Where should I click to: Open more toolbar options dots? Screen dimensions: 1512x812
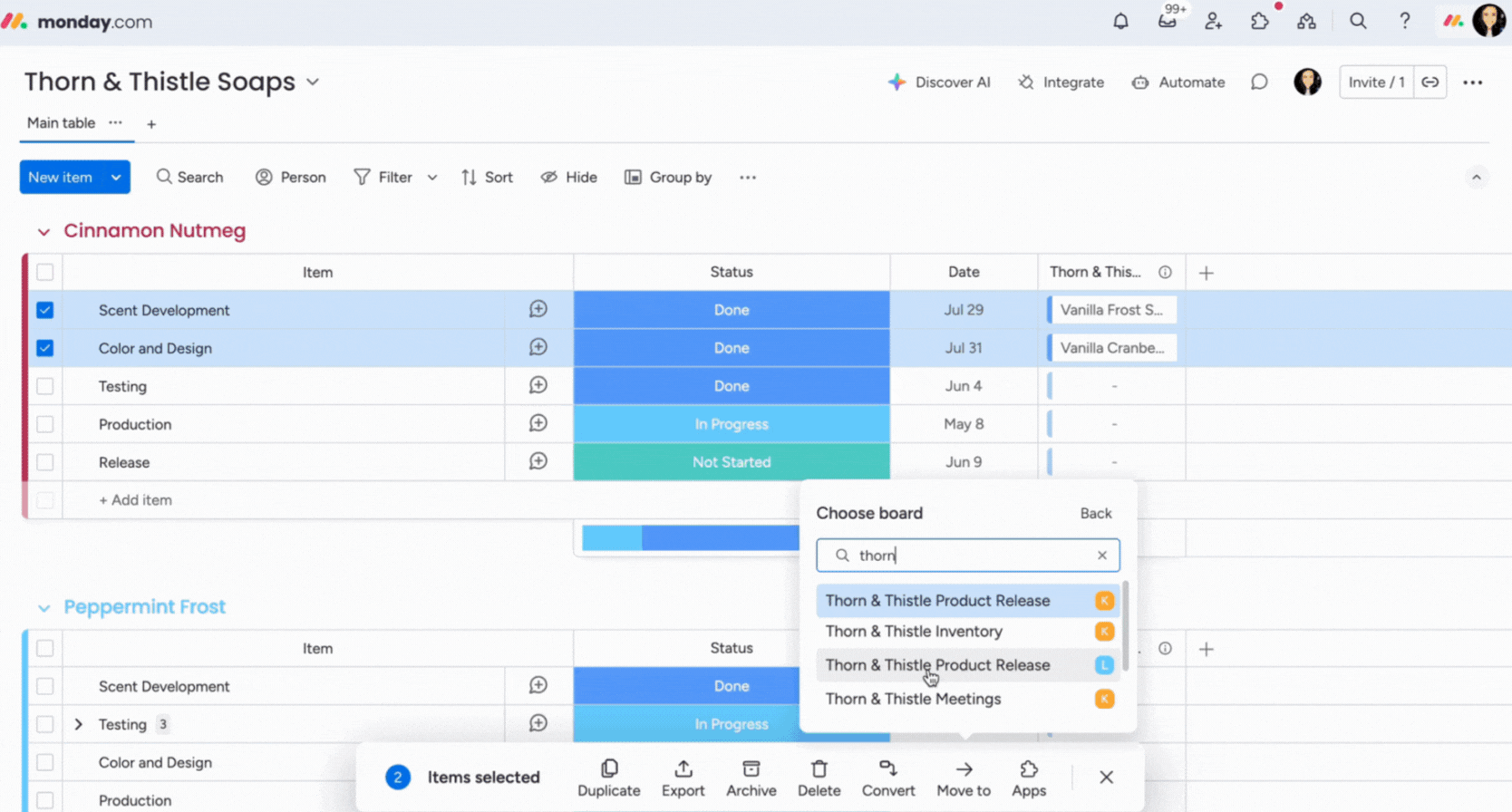click(x=747, y=178)
